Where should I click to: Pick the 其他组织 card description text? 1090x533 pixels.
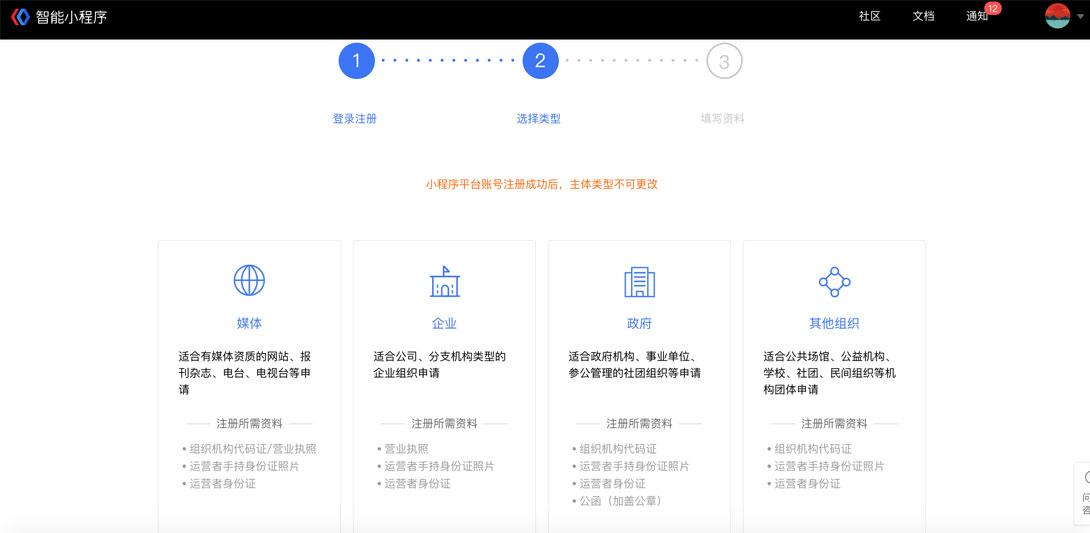pyautogui.click(x=830, y=373)
